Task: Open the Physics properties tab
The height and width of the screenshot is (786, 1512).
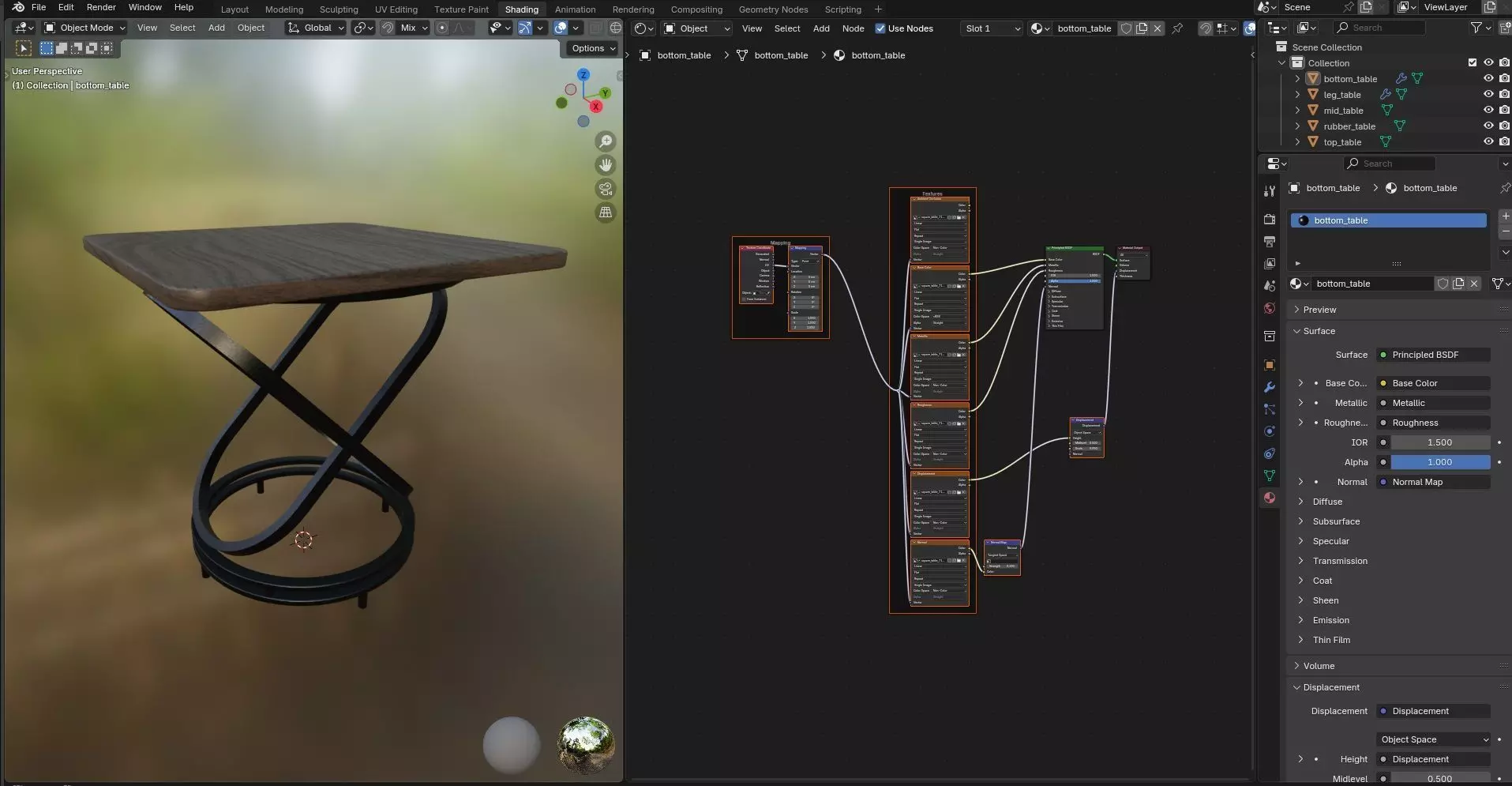Action: pos(1269,431)
